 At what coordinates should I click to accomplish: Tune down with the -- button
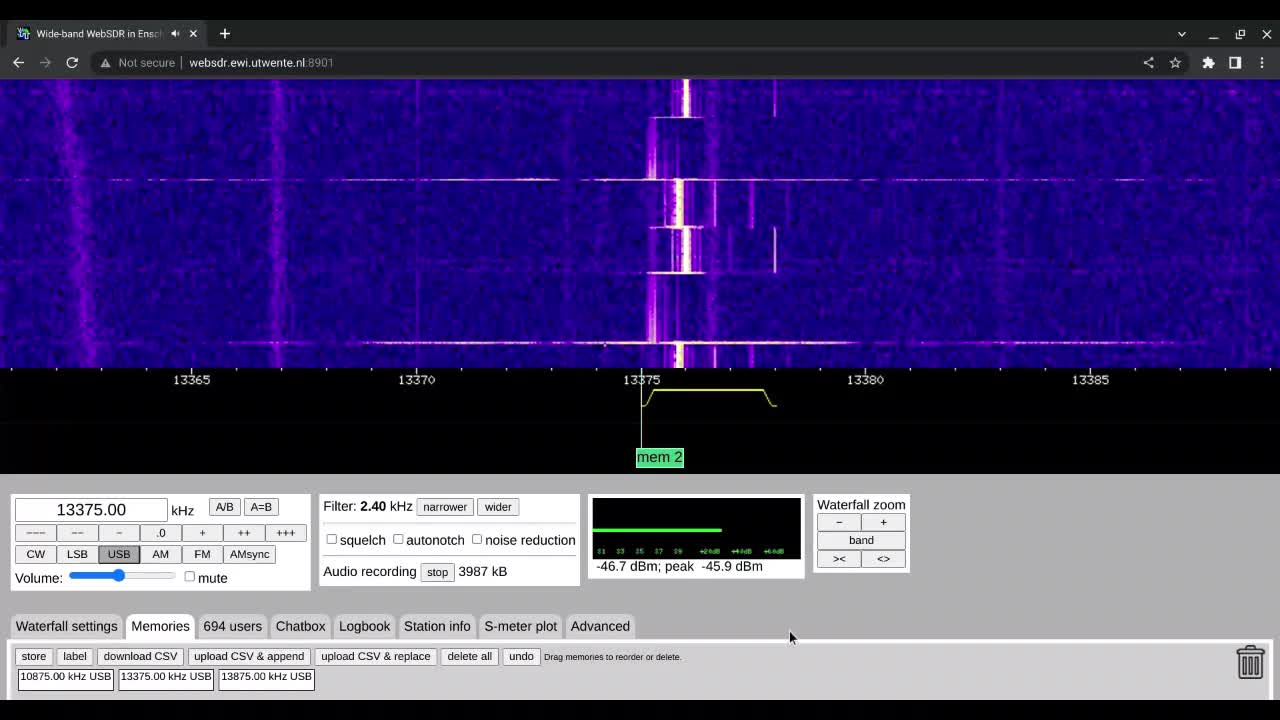[x=77, y=533]
